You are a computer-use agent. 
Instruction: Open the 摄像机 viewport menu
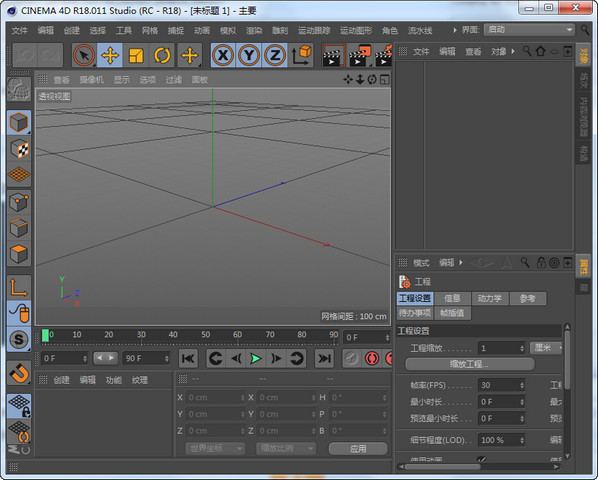[x=92, y=80]
